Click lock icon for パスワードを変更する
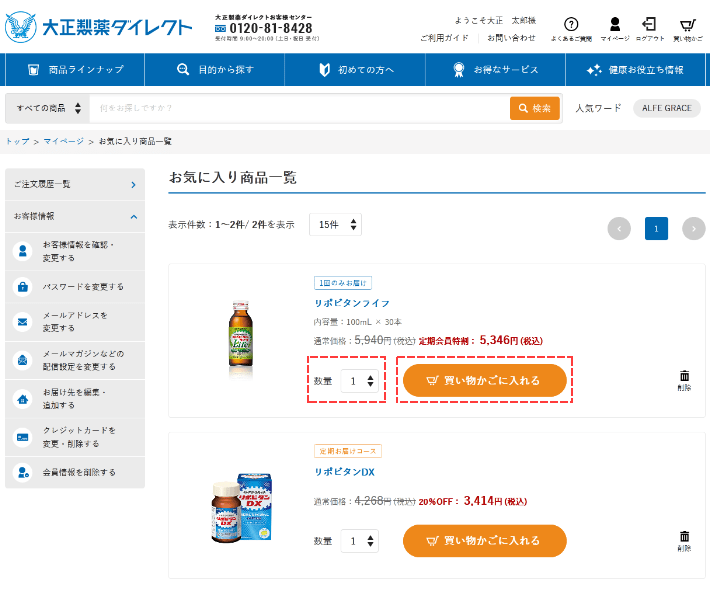Image resolution: width=710 pixels, height=601 pixels. 22,287
